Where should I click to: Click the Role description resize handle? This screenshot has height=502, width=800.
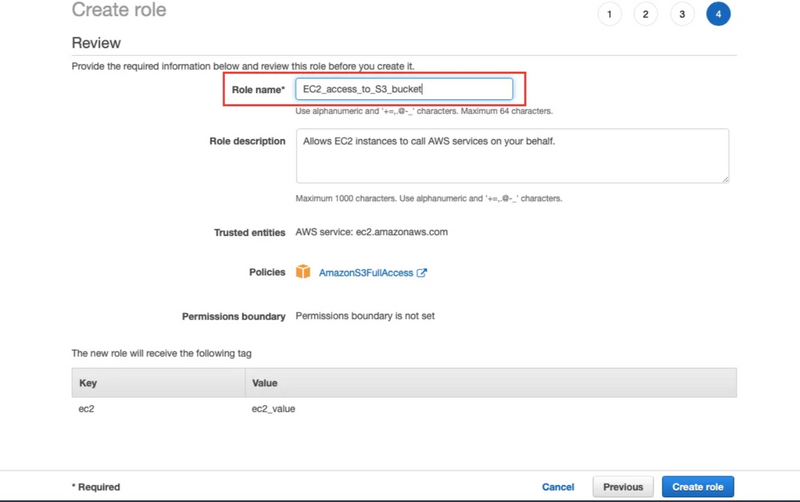724,178
